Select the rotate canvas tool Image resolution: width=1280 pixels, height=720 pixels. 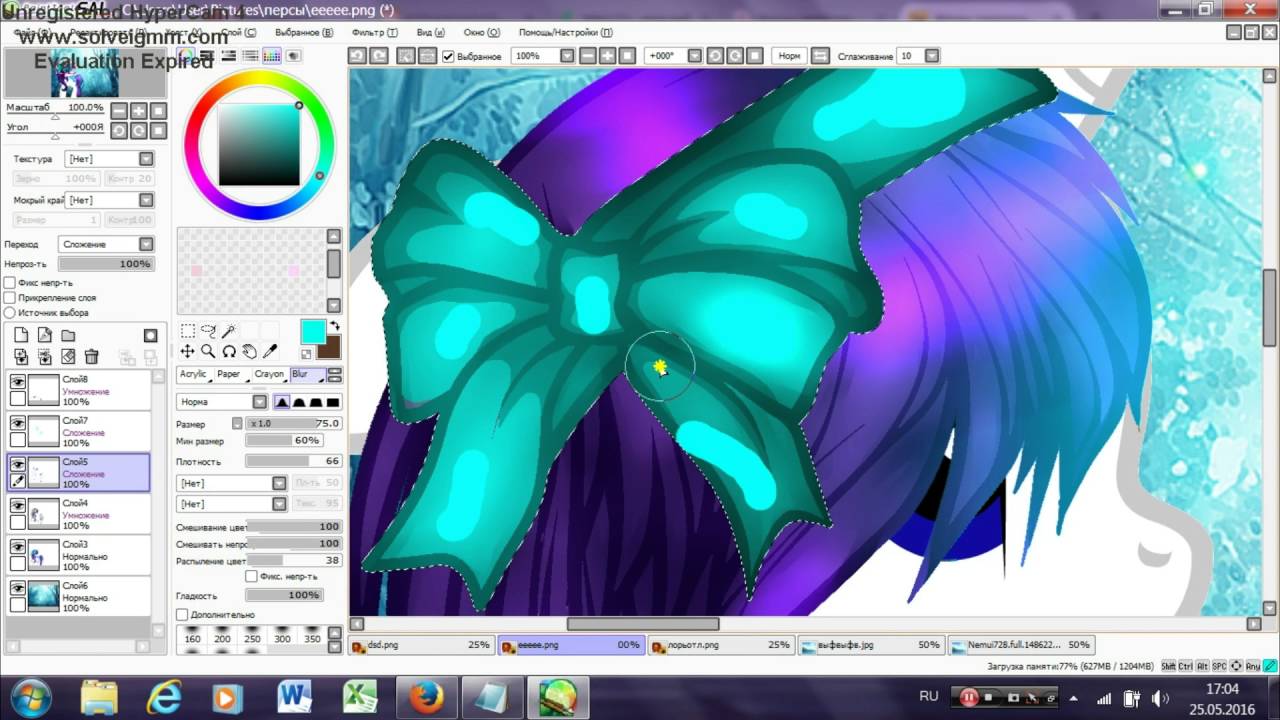click(228, 351)
